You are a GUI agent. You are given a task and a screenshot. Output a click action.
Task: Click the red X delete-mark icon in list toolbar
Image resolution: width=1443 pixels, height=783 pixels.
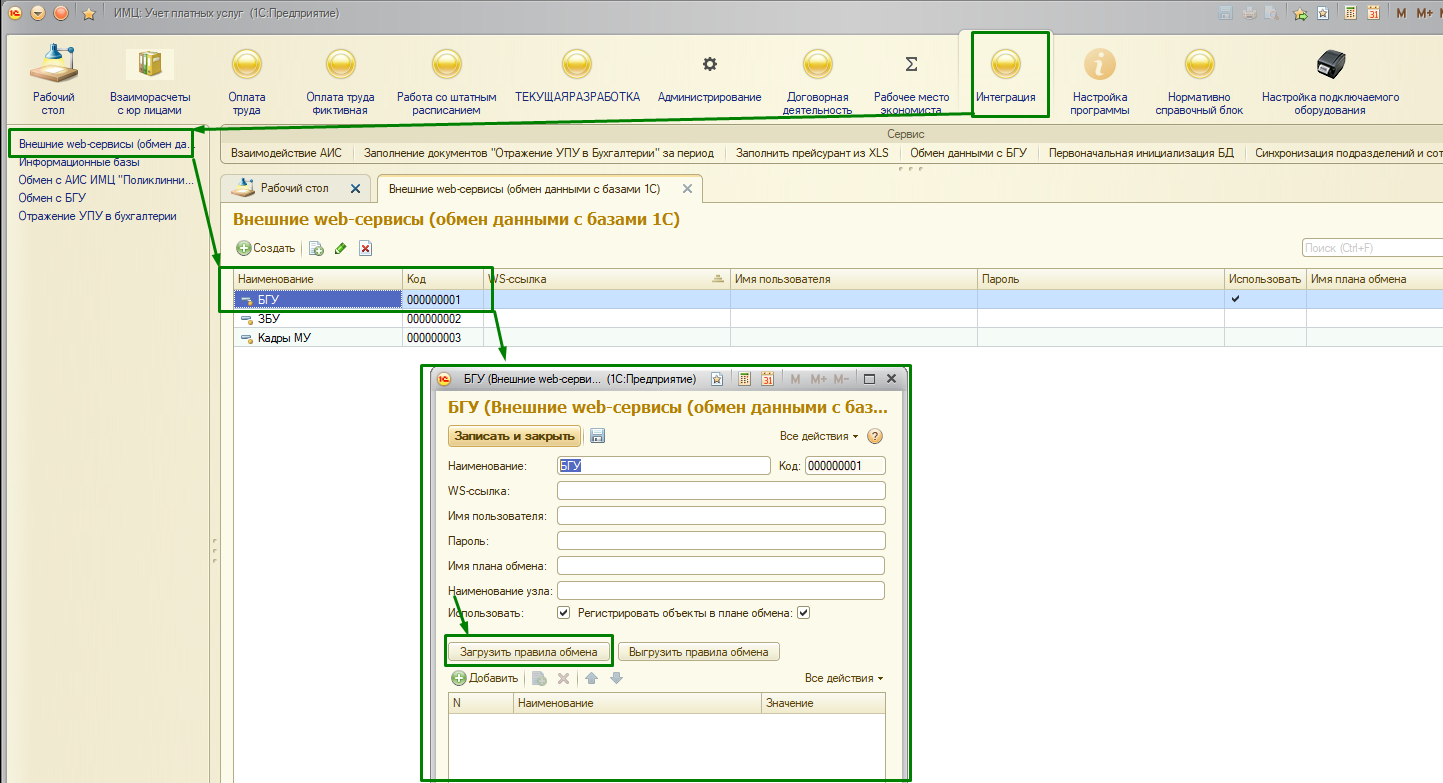click(366, 248)
